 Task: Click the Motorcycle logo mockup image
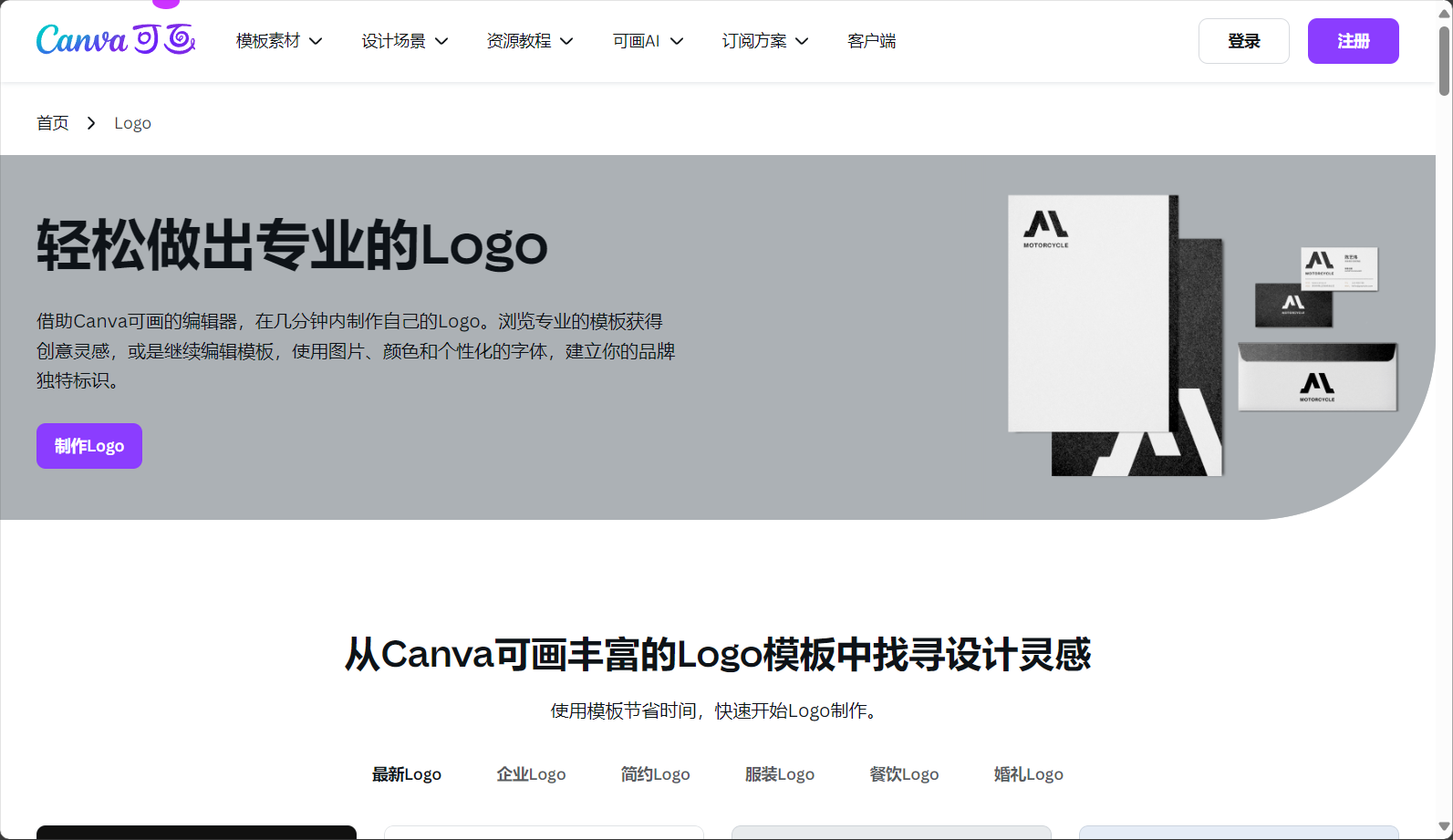(1202, 336)
